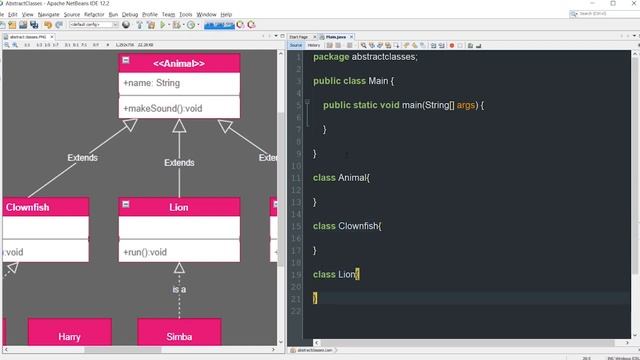640x360 pixels.
Task: Click the last icon in editor toolbar
Action: tap(478, 45)
